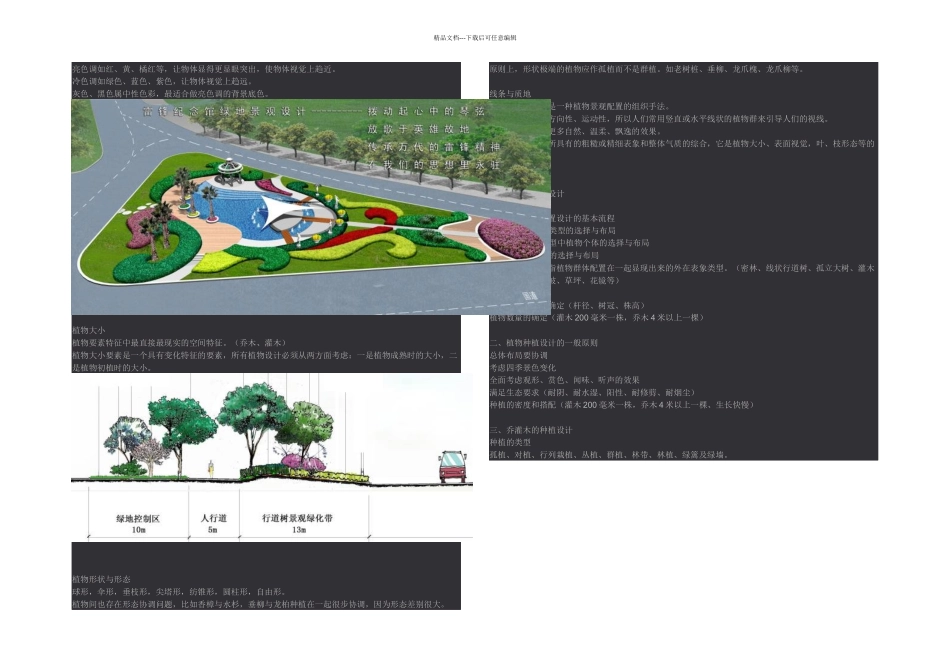The image size is (950, 672).
Task: Select the line 总体布局要协调
Action: [520, 355]
